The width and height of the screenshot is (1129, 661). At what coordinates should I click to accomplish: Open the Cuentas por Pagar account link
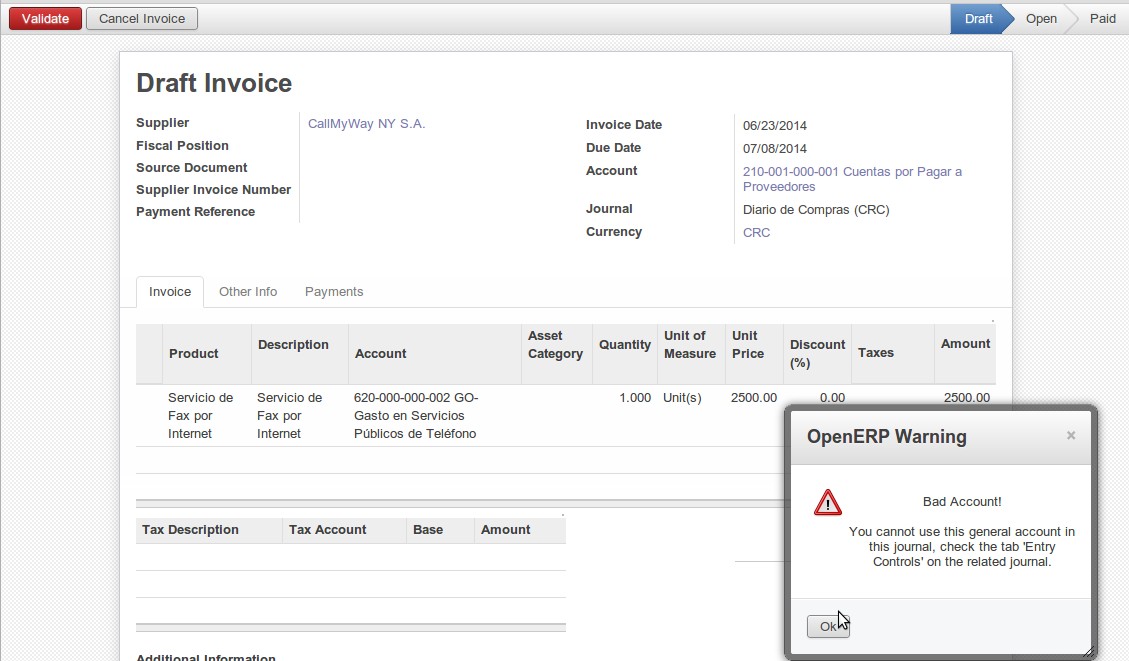(852, 179)
